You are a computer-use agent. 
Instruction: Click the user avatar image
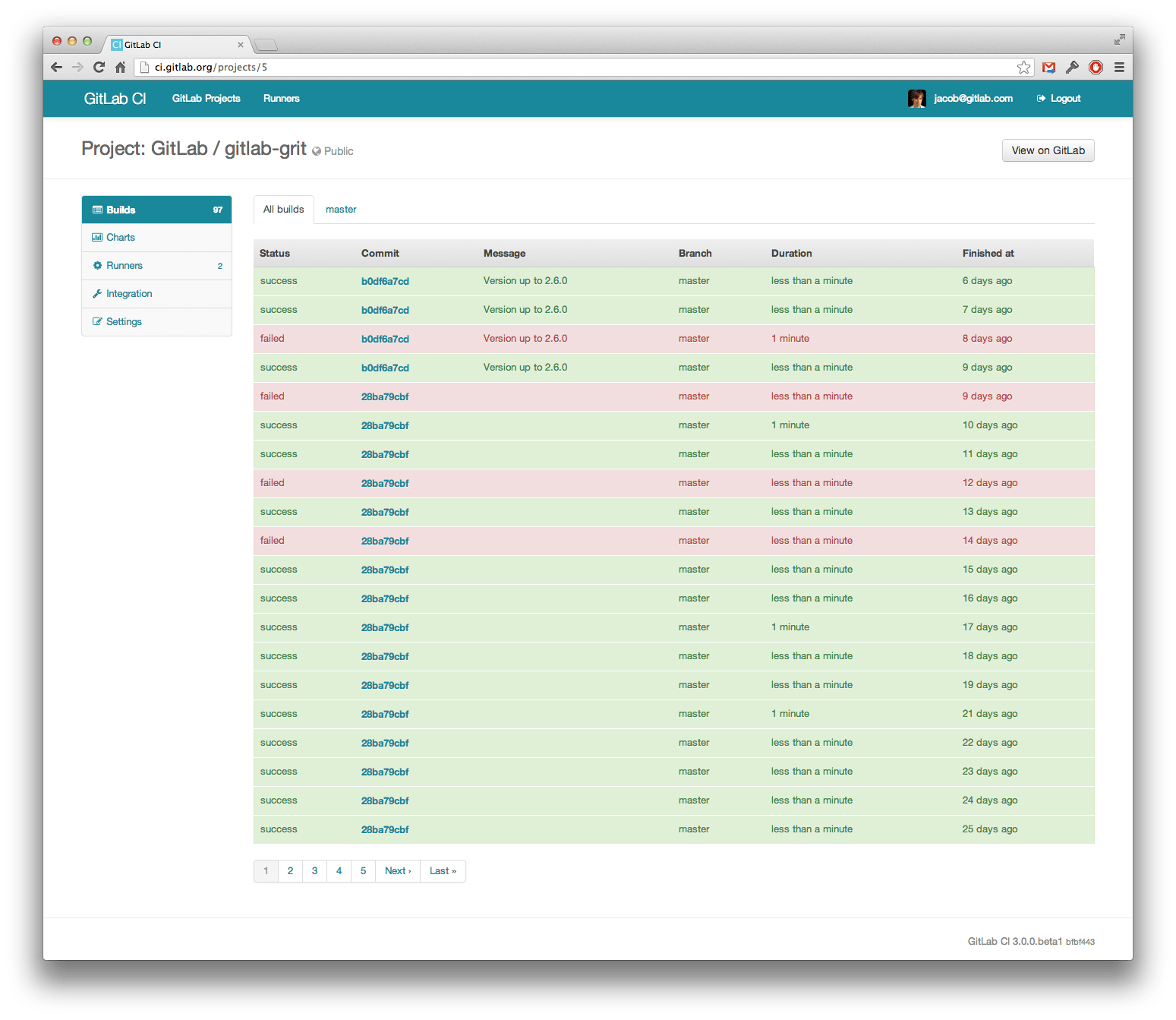(916, 99)
